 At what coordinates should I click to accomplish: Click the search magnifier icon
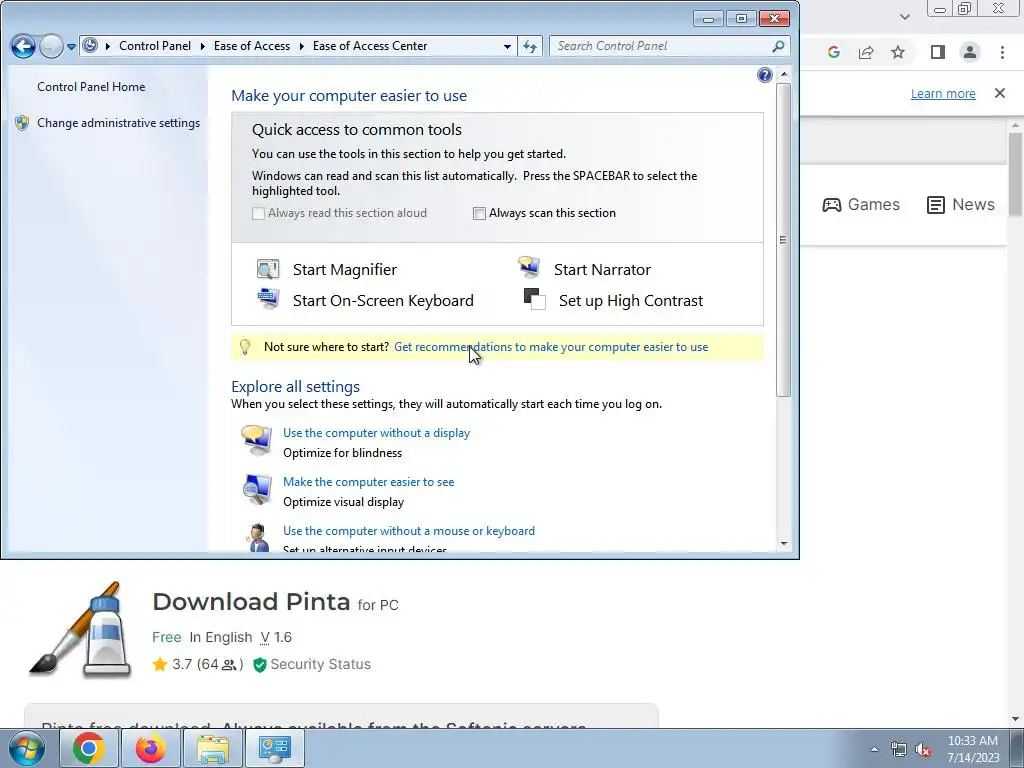[778, 46]
